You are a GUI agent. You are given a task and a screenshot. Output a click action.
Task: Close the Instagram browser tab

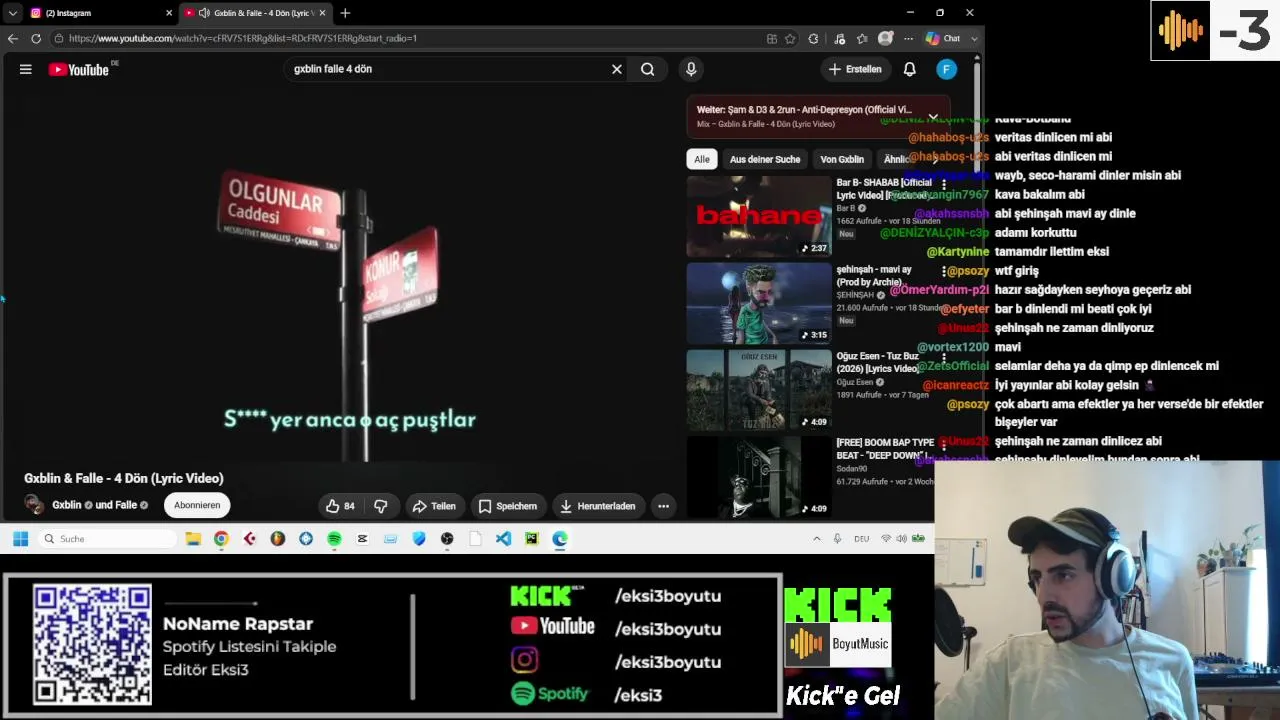[168, 13]
